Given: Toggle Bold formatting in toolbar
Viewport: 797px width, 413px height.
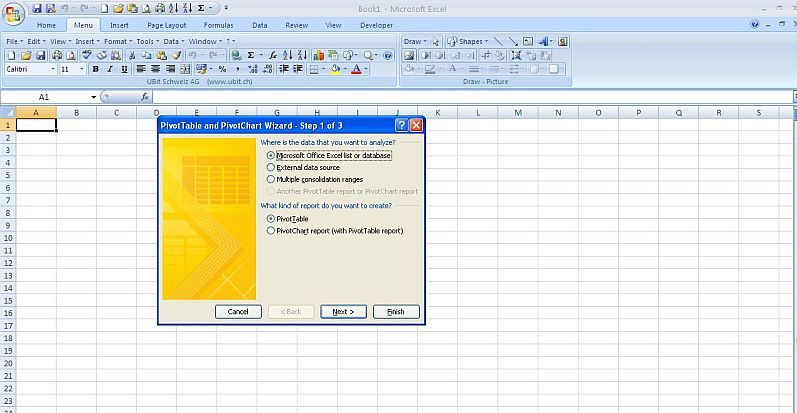Looking at the screenshot, I should tap(96, 70).
